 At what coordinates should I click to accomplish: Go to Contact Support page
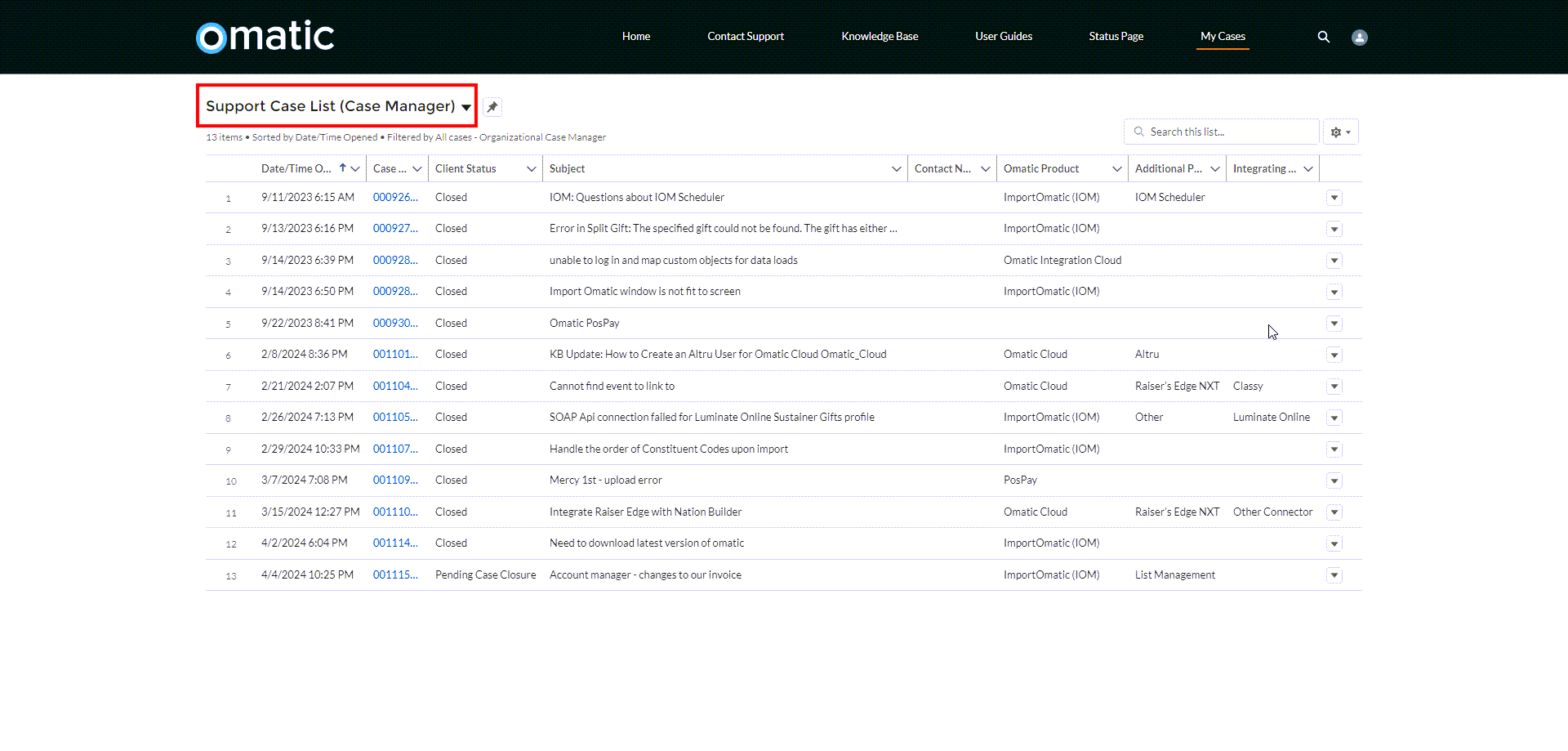[746, 36]
